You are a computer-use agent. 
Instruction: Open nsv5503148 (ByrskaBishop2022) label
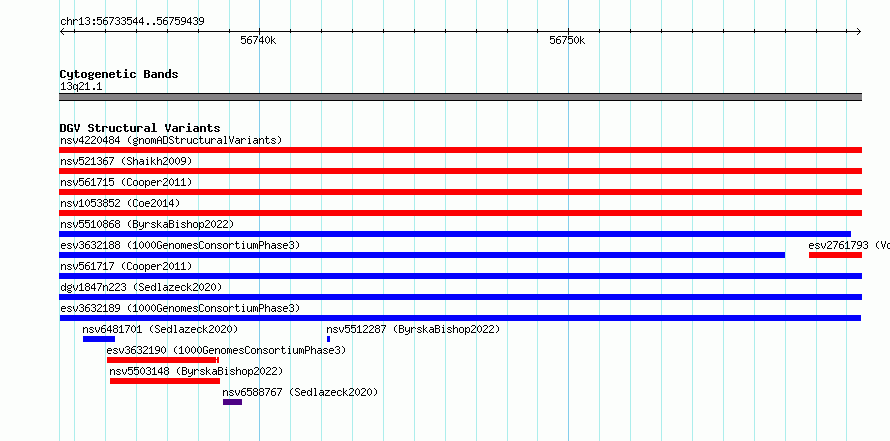point(196,371)
